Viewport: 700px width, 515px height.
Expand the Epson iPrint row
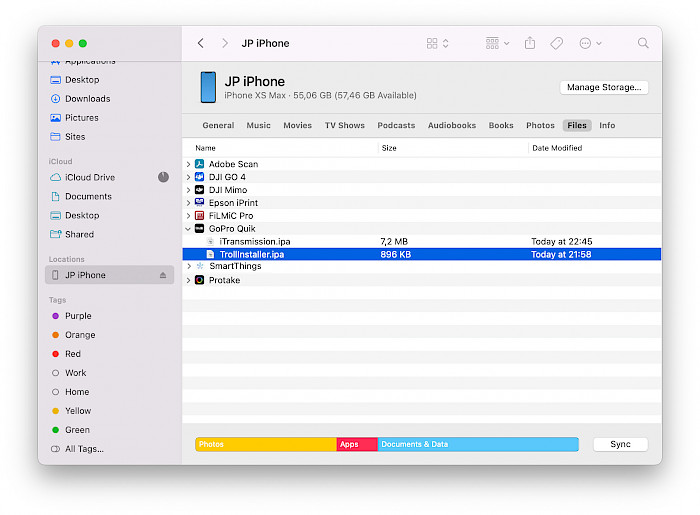[x=188, y=203]
